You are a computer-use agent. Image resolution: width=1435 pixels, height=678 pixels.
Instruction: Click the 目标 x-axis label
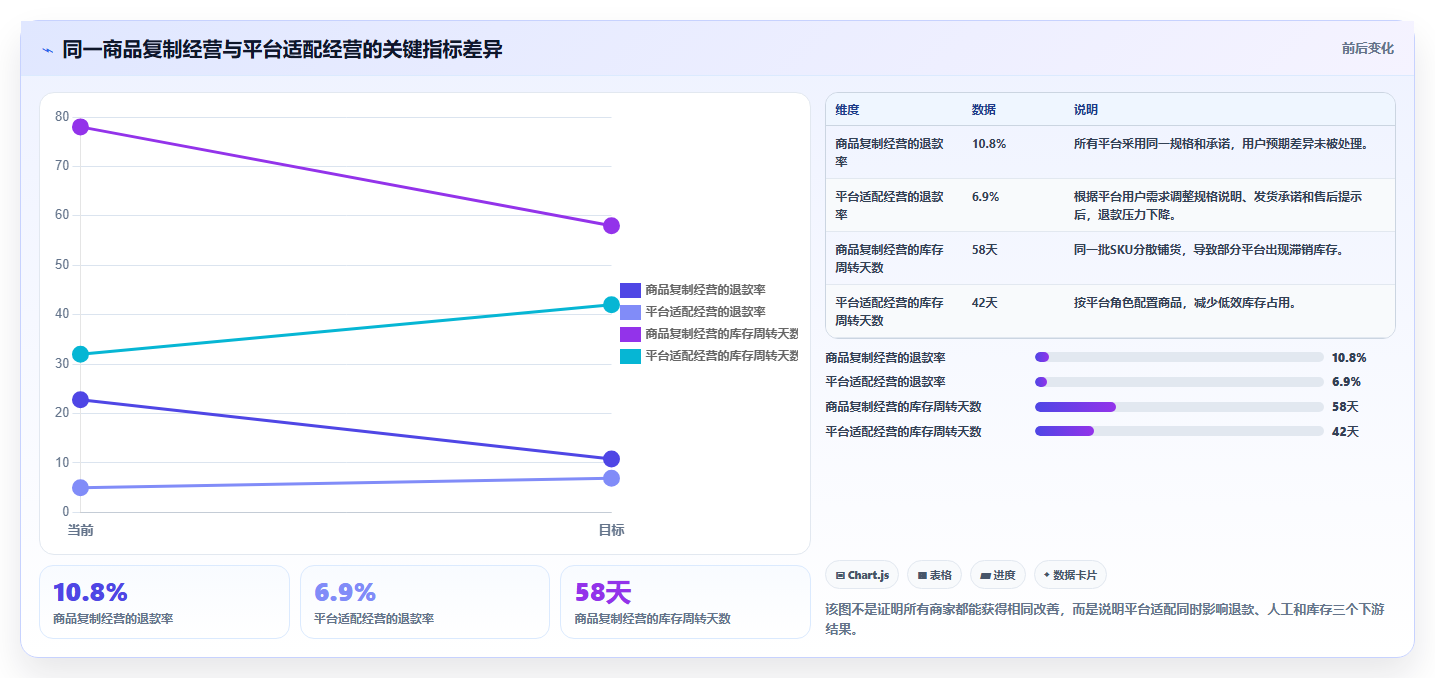(611, 530)
